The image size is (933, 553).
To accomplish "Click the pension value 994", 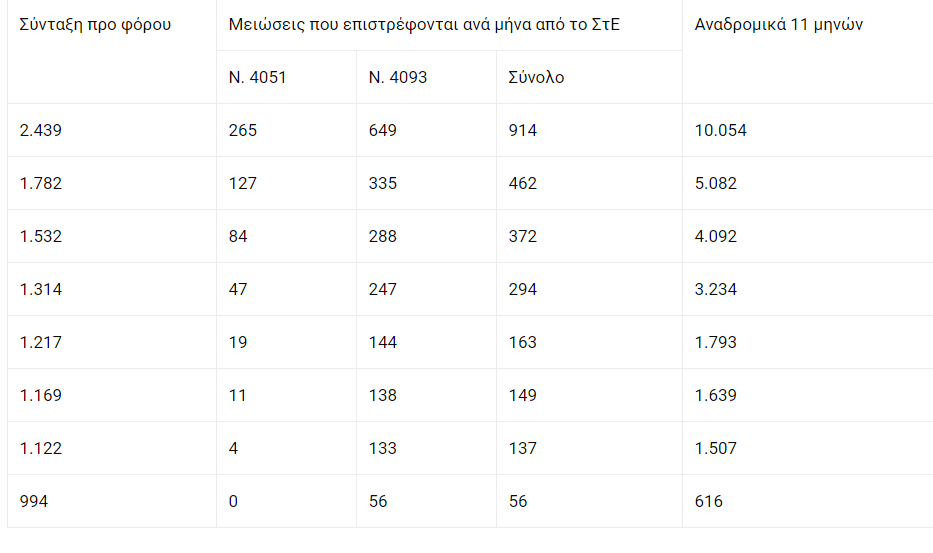I will tap(33, 501).
